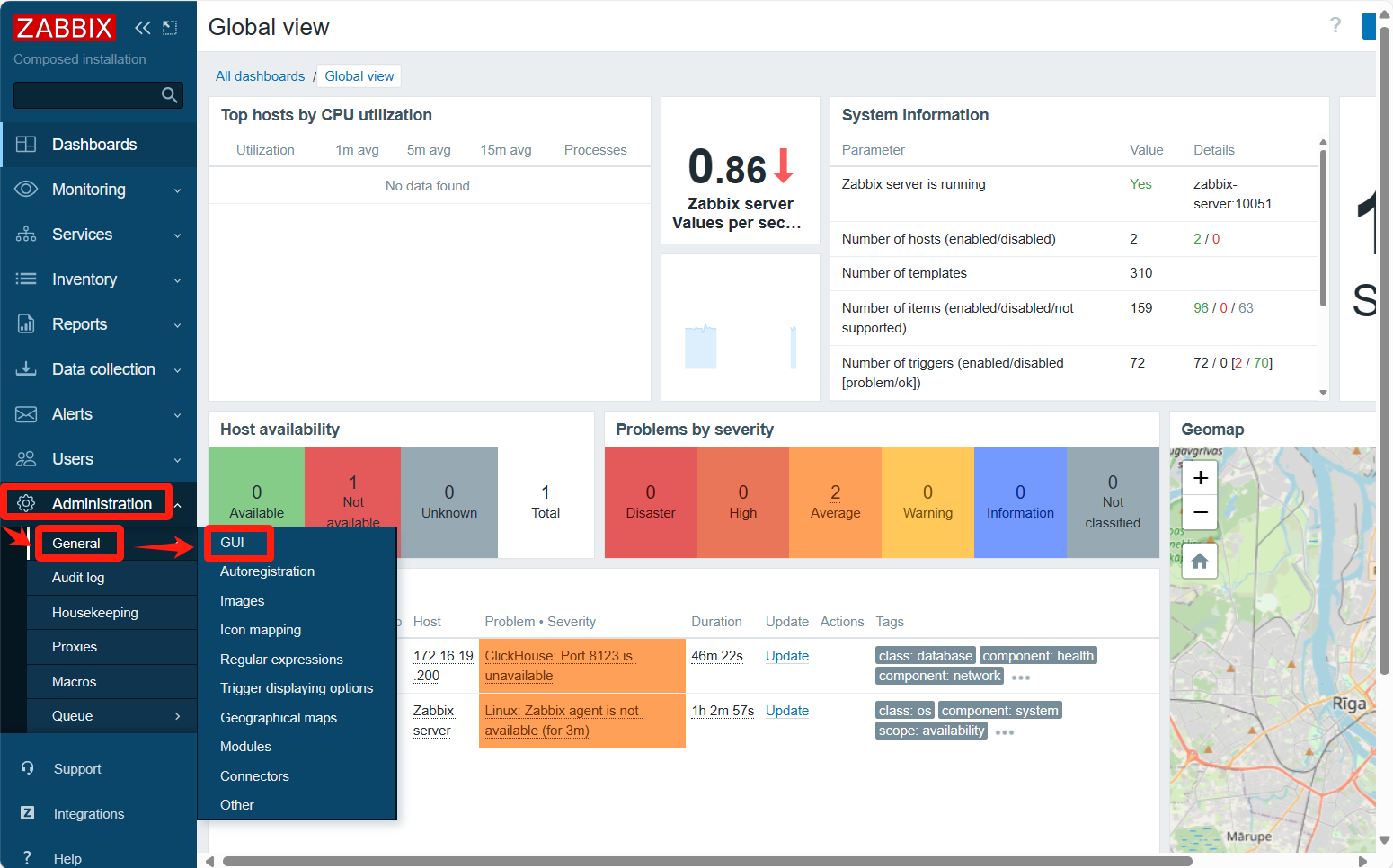Click Update for the ClickHouse problem
Viewport: 1393px width, 868px height.
click(x=786, y=656)
